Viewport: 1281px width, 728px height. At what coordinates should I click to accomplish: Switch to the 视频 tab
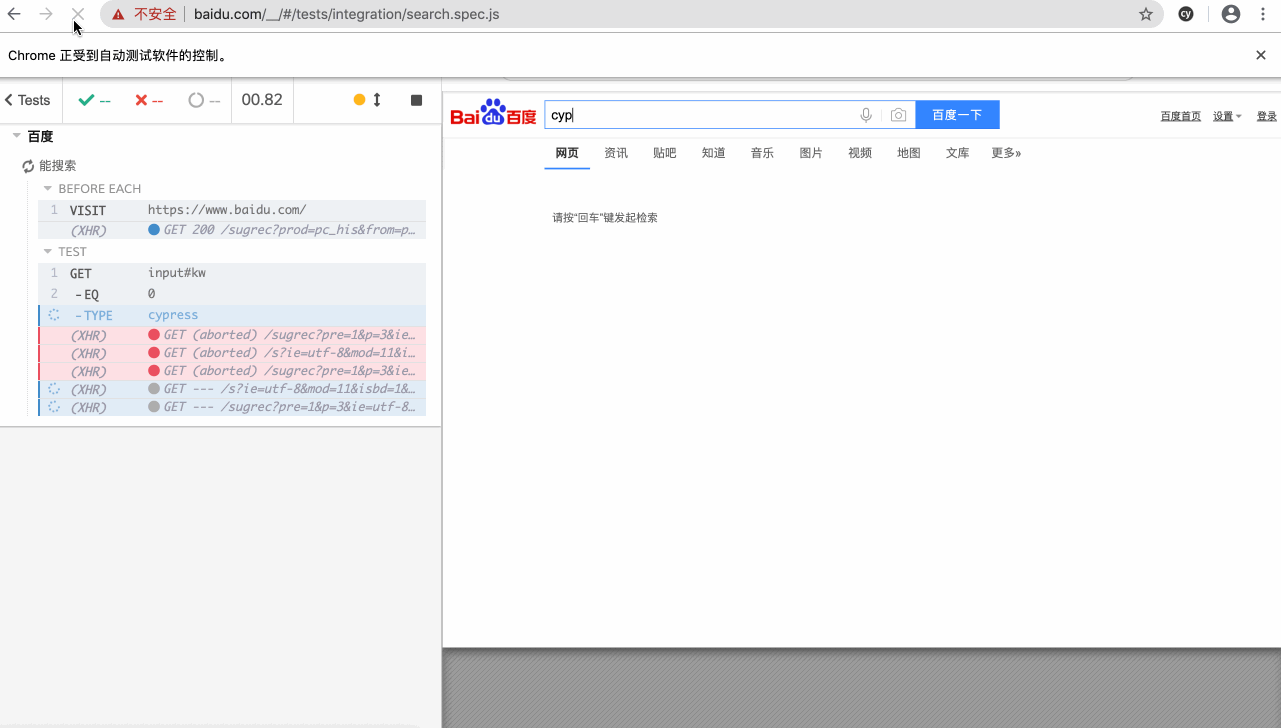[860, 153]
